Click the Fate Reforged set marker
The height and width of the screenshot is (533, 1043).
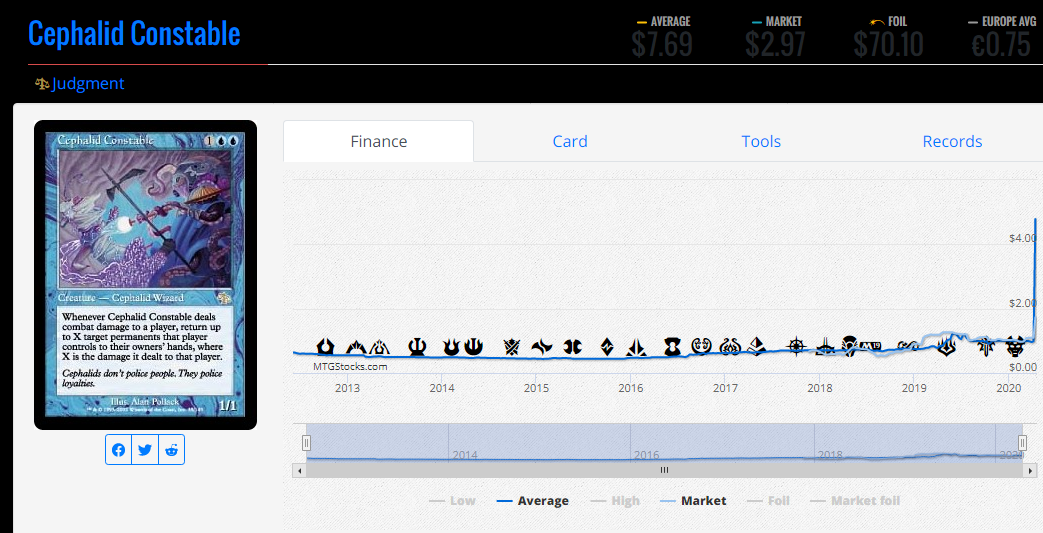542,347
